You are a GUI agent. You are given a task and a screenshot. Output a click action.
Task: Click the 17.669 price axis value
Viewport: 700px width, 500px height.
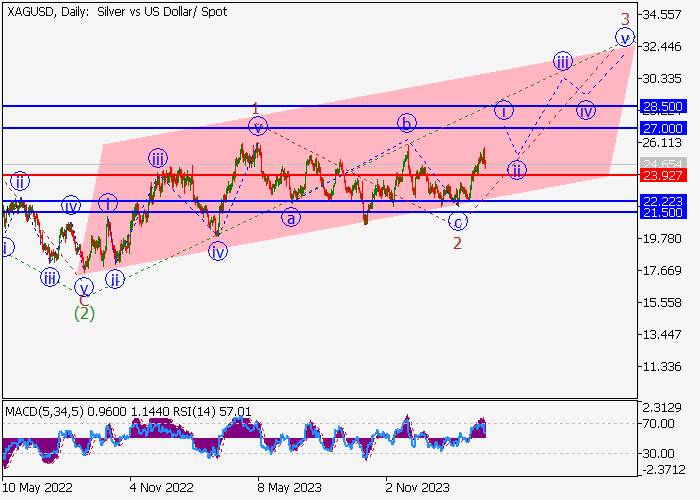pyautogui.click(x=662, y=271)
